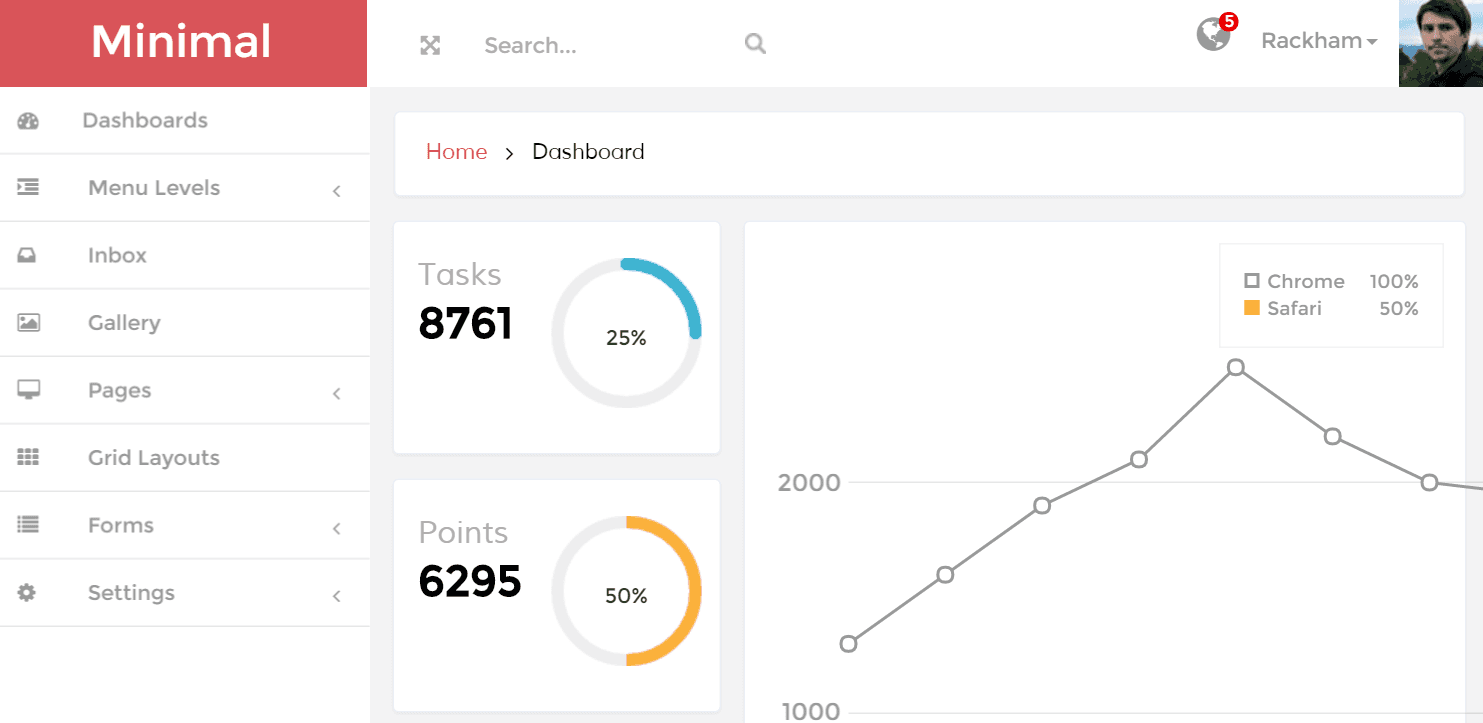Open the Dashboards icon in the sidebar
The width and height of the screenshot is (1483, 723).
(x=25, y=120)
